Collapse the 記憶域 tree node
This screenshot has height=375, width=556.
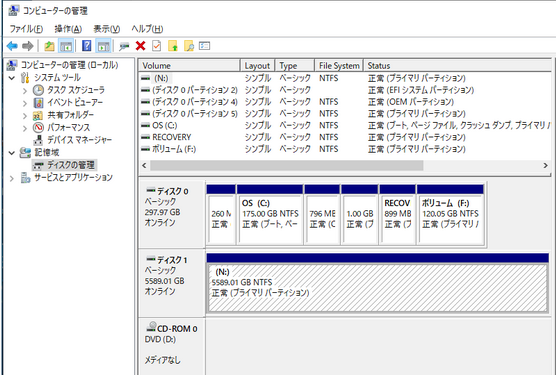pos(12,153)
